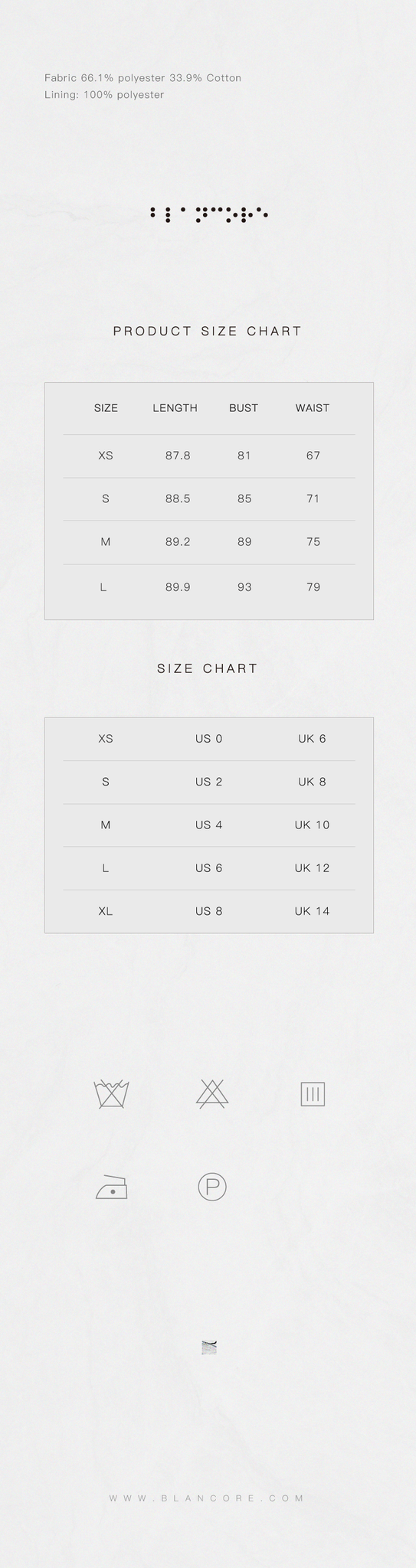Click the XL row label
The width and height of the screenshot is (416, 1568).
(x=106, y=911)
